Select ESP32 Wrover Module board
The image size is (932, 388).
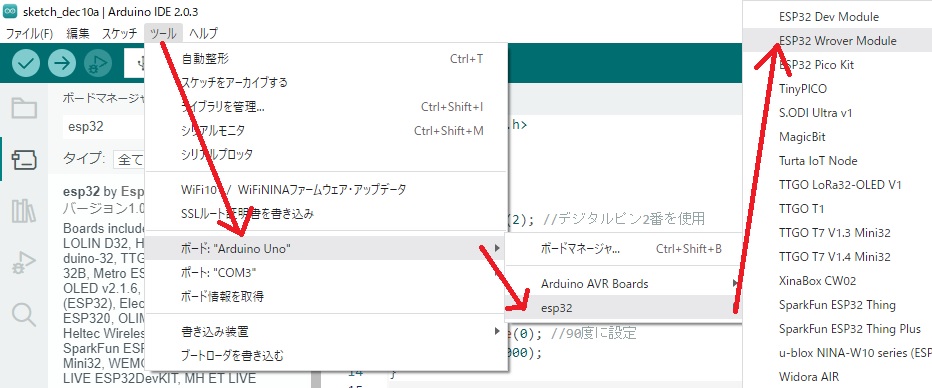pyautogui.click(x=837, y=40)
